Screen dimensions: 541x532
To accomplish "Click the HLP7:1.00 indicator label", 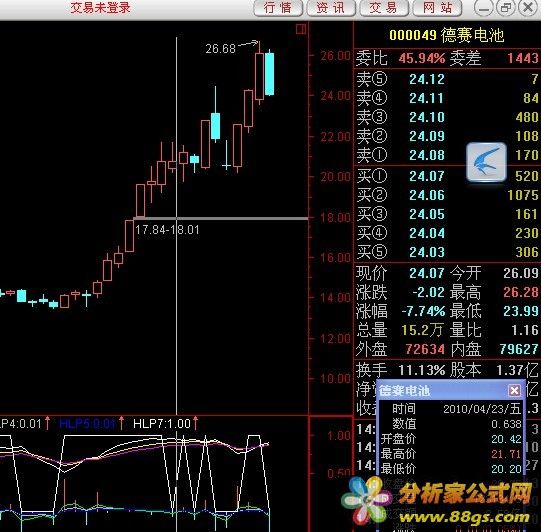I will coord(162,423).
